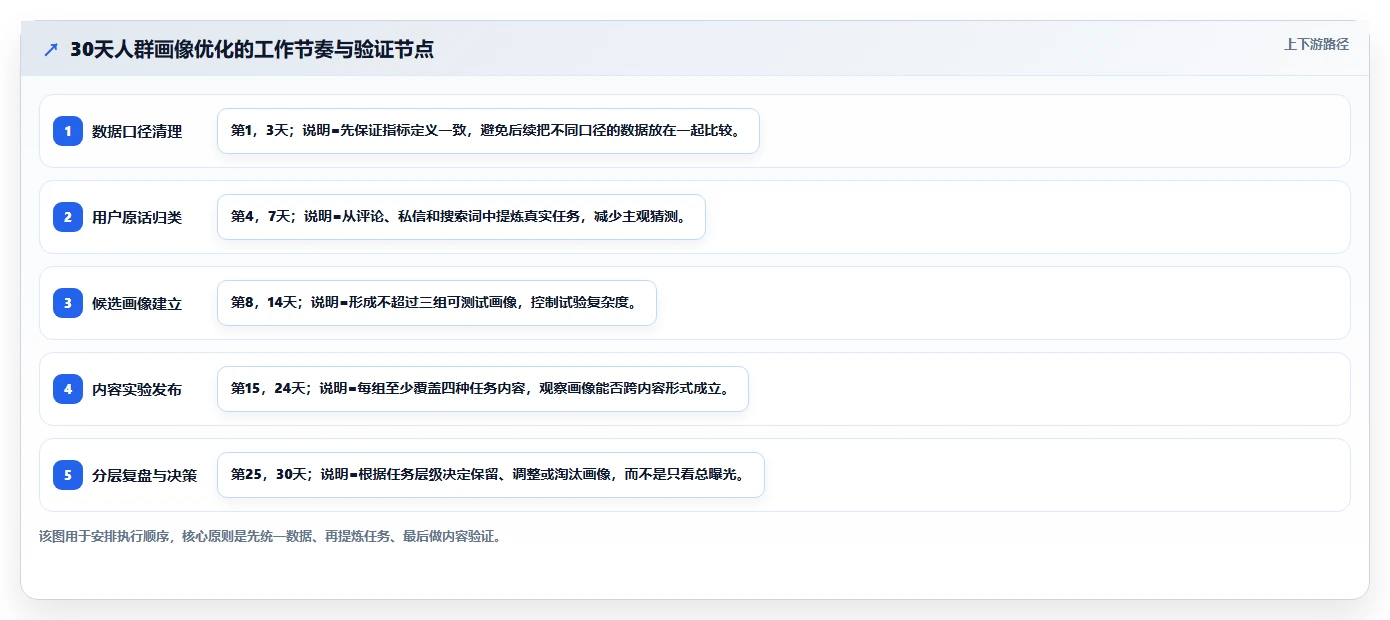The height and width of the screenshot is (620, 1390).
Task: Click the 分层复盘与决策 step label
Action: click(x=145, y=475)
